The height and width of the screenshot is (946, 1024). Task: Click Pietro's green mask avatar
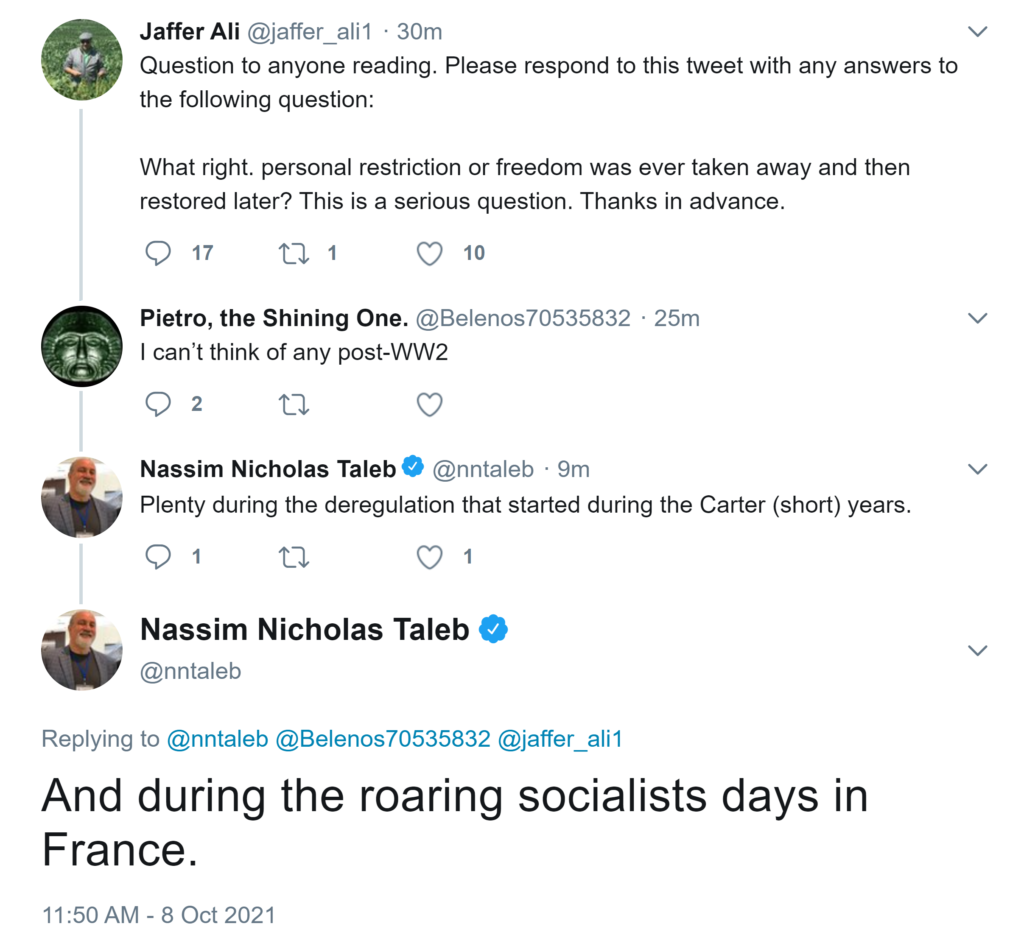[x=81, y=346]
